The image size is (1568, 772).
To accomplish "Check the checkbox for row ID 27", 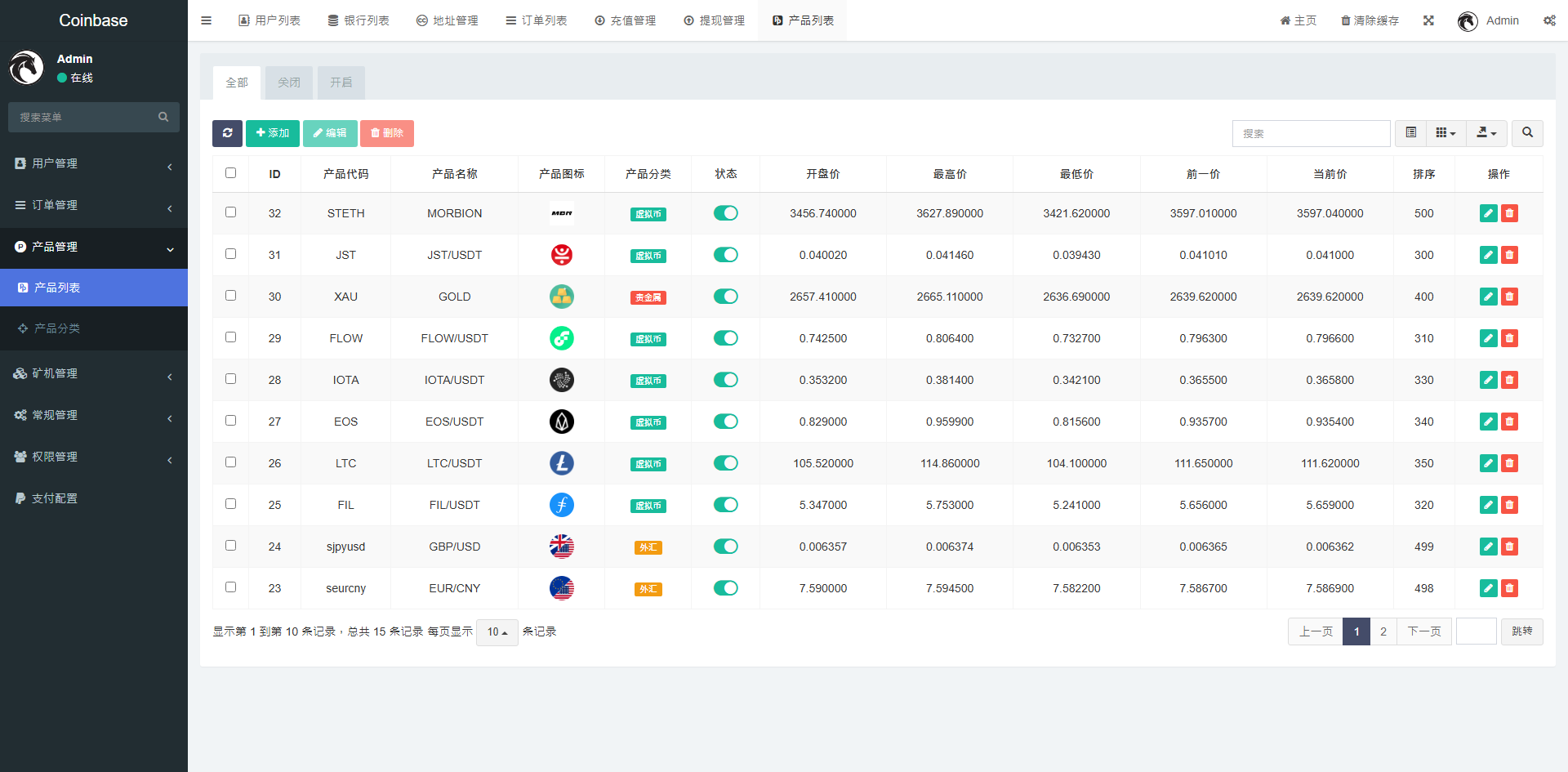I will [x=230, y=421].
